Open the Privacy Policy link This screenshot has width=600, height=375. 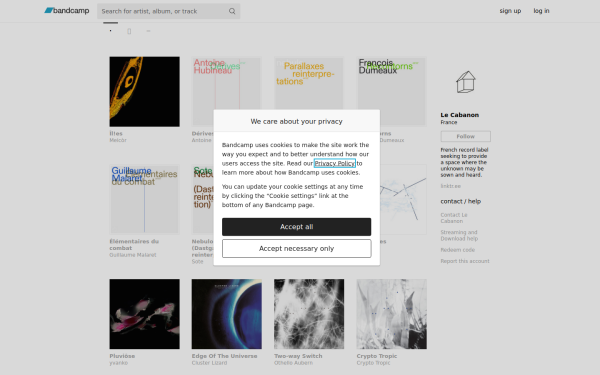(335, 163)
